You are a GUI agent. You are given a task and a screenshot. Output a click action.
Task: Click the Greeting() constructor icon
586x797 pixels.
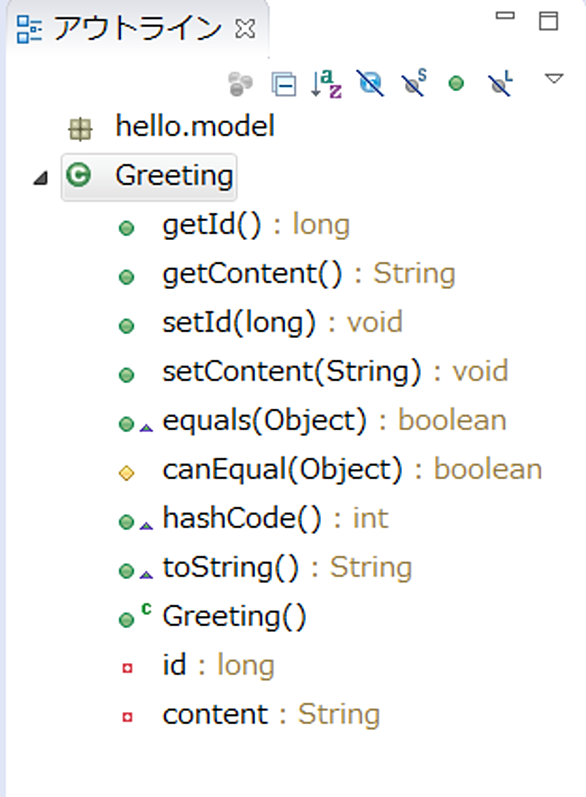tap(127, 620)
